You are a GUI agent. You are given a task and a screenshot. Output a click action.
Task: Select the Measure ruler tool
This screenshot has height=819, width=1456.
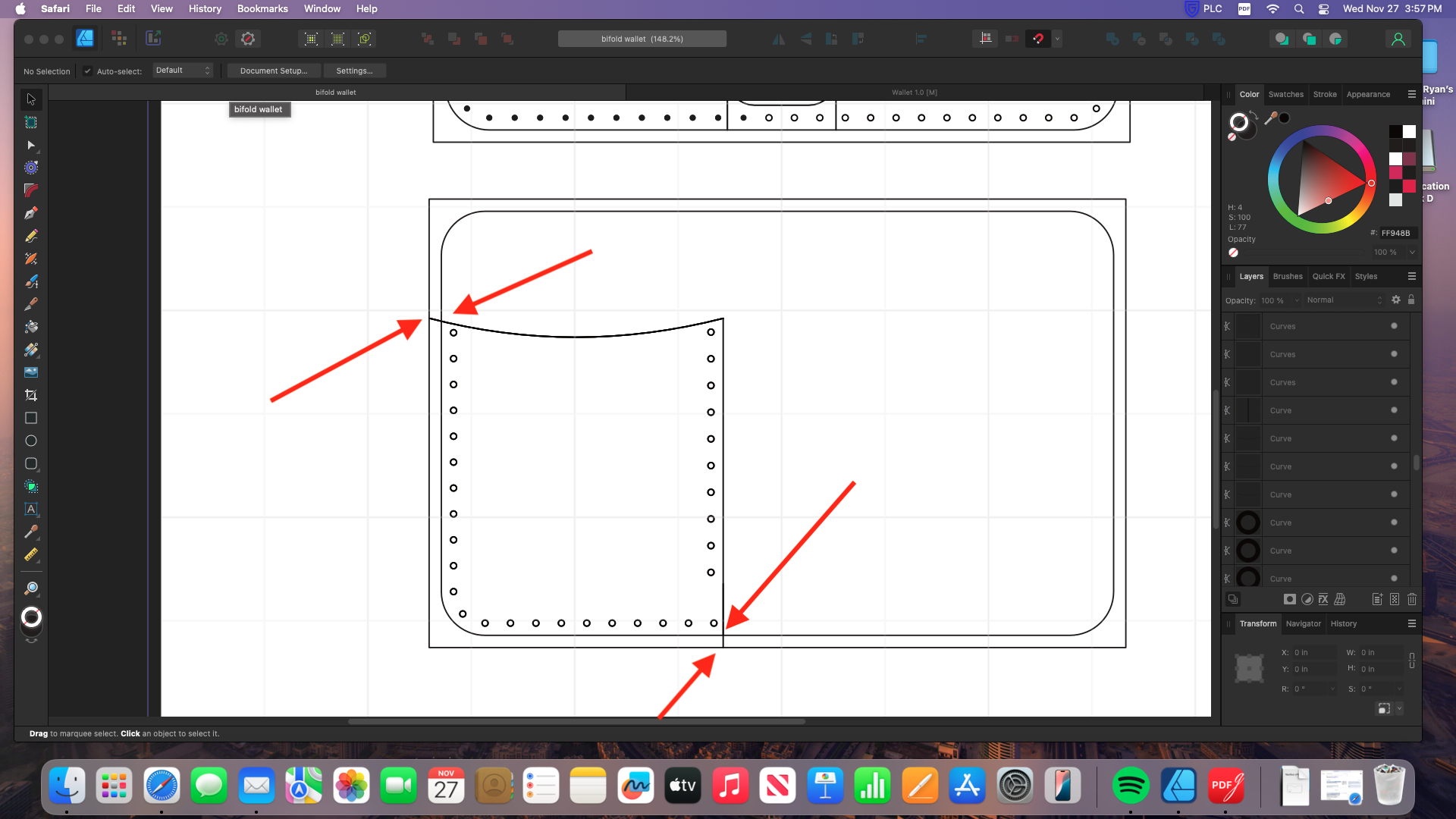pyautogui.click(x=31, y=554)
